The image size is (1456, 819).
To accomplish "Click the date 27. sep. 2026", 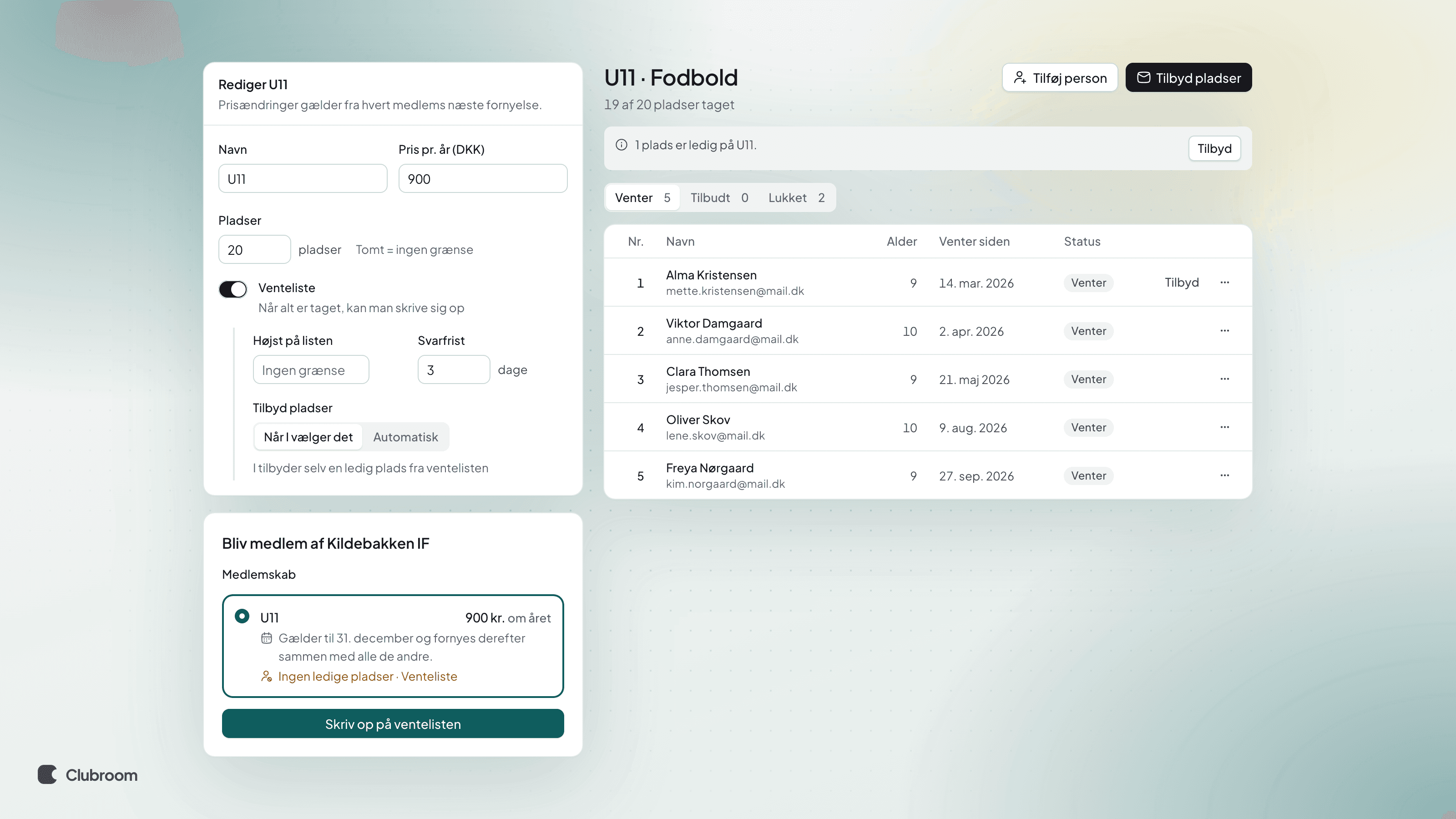I will tap(976, 476).
